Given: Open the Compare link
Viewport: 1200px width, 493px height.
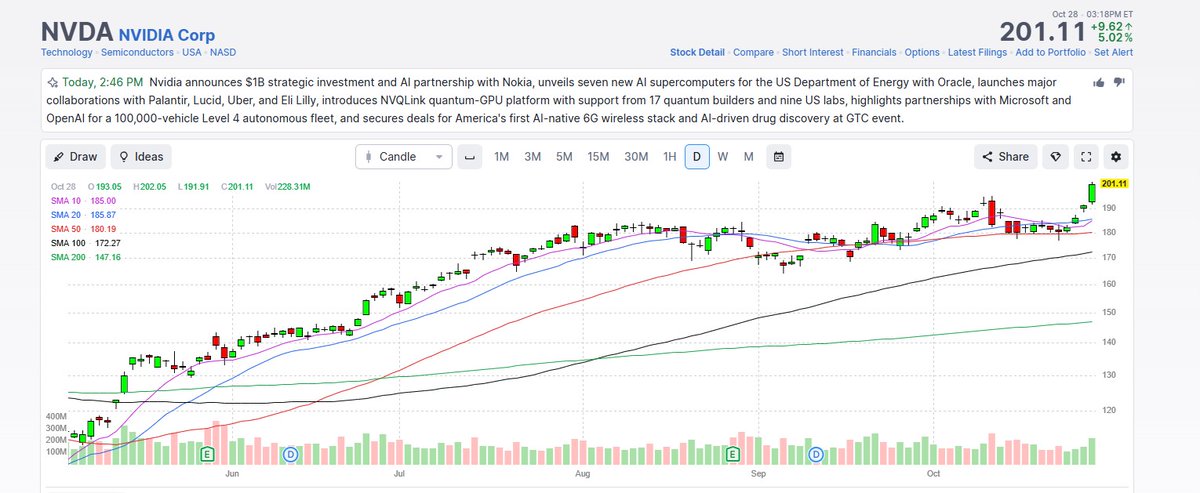Looking at the screenshot, I should click(x=754, y=52).
